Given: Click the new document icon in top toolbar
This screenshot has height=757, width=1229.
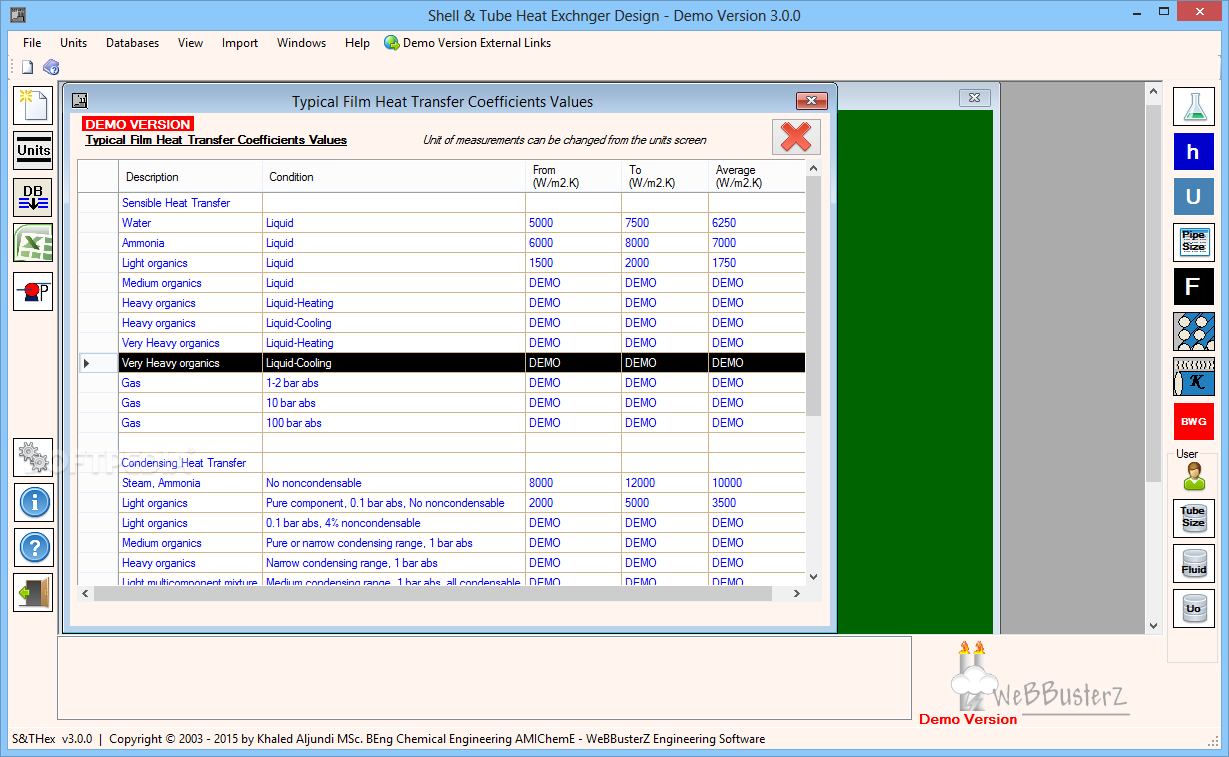Looking at the screenshot, I should [x=28, y=67].
